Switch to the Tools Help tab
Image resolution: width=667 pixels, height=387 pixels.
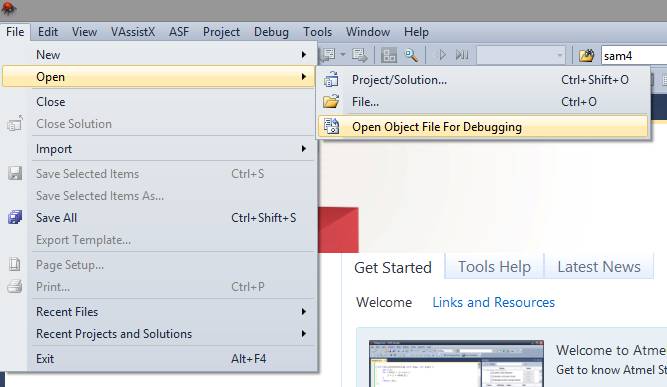(x=494, y=267)
